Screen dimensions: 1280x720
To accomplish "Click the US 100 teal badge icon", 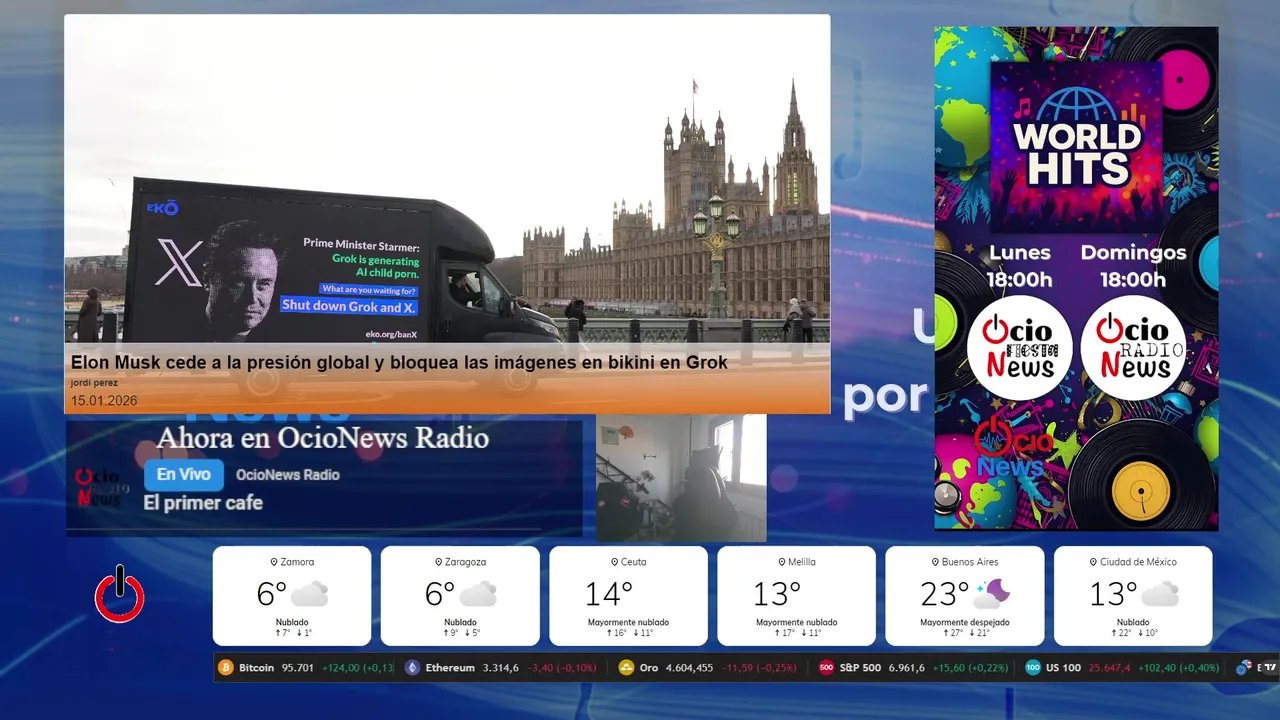I will [x=1033, y=668].
